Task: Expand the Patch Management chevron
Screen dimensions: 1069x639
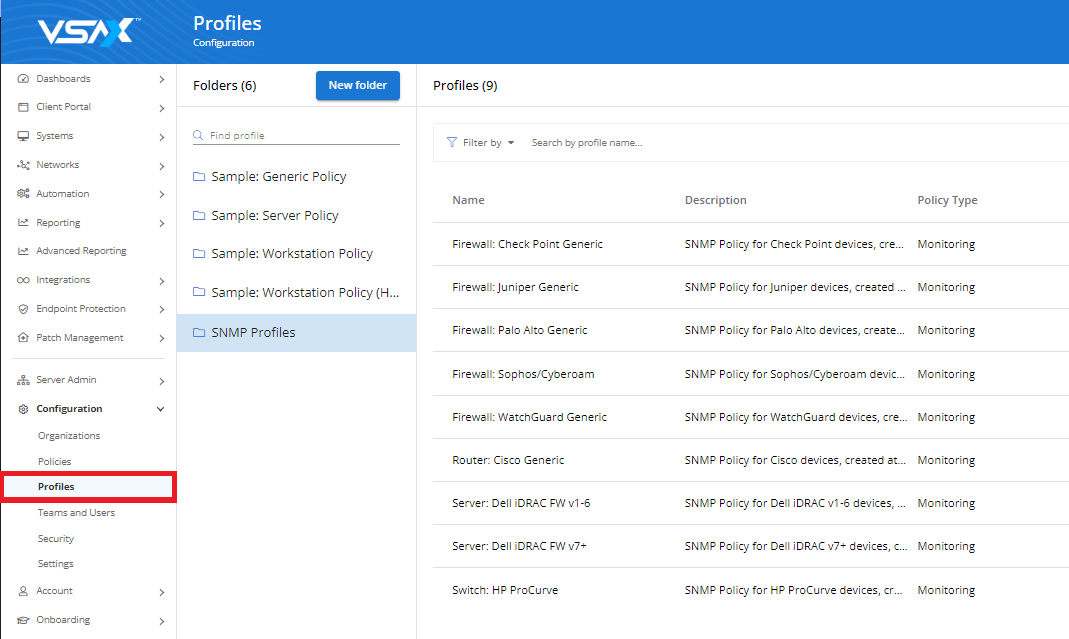Action: coord(162,338)
